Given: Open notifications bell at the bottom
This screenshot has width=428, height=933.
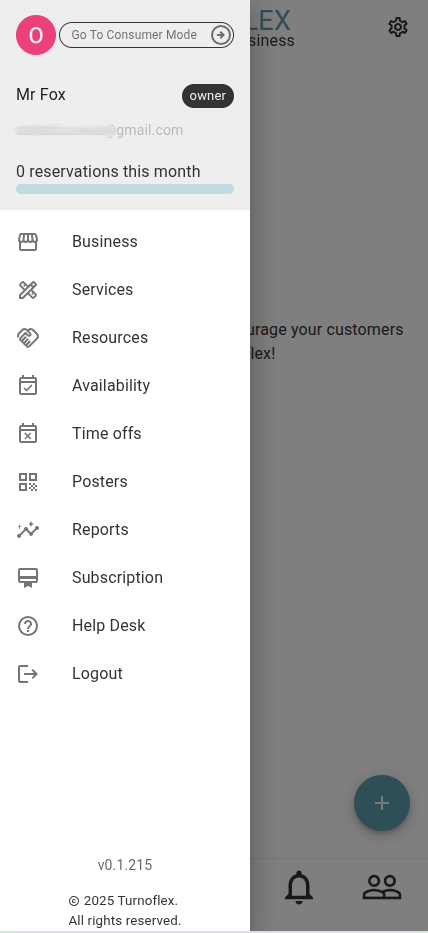Looking at the screenshot, I should pos(299,887).
